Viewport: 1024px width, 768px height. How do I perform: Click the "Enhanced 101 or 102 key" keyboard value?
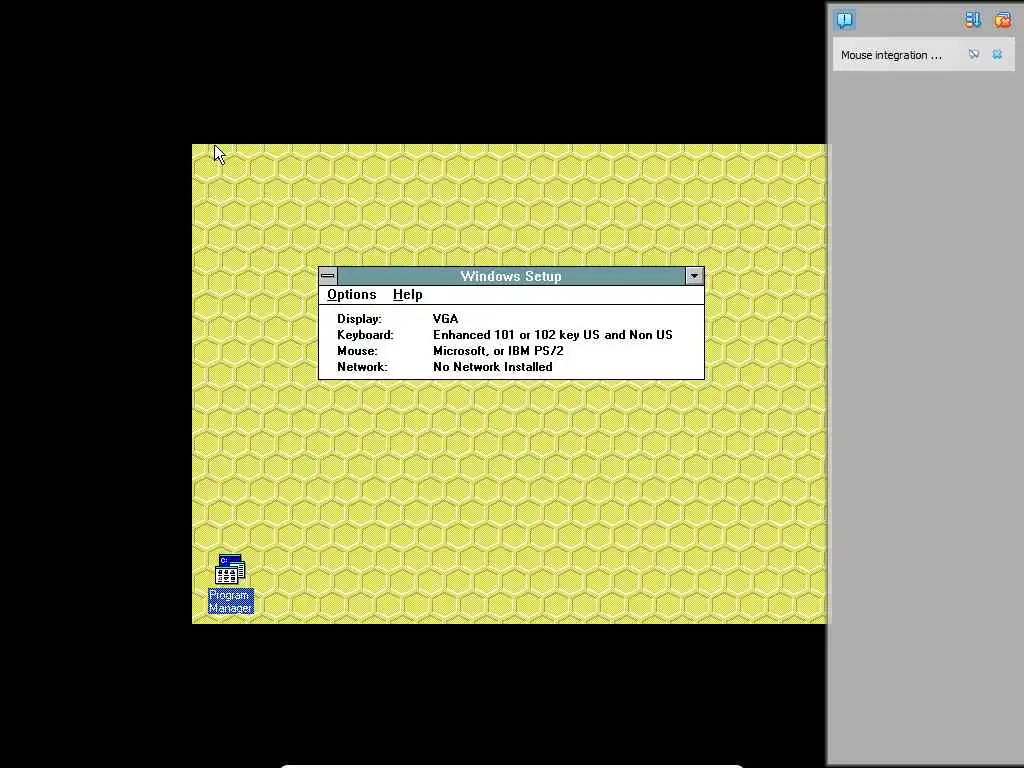tap(552, 334)
